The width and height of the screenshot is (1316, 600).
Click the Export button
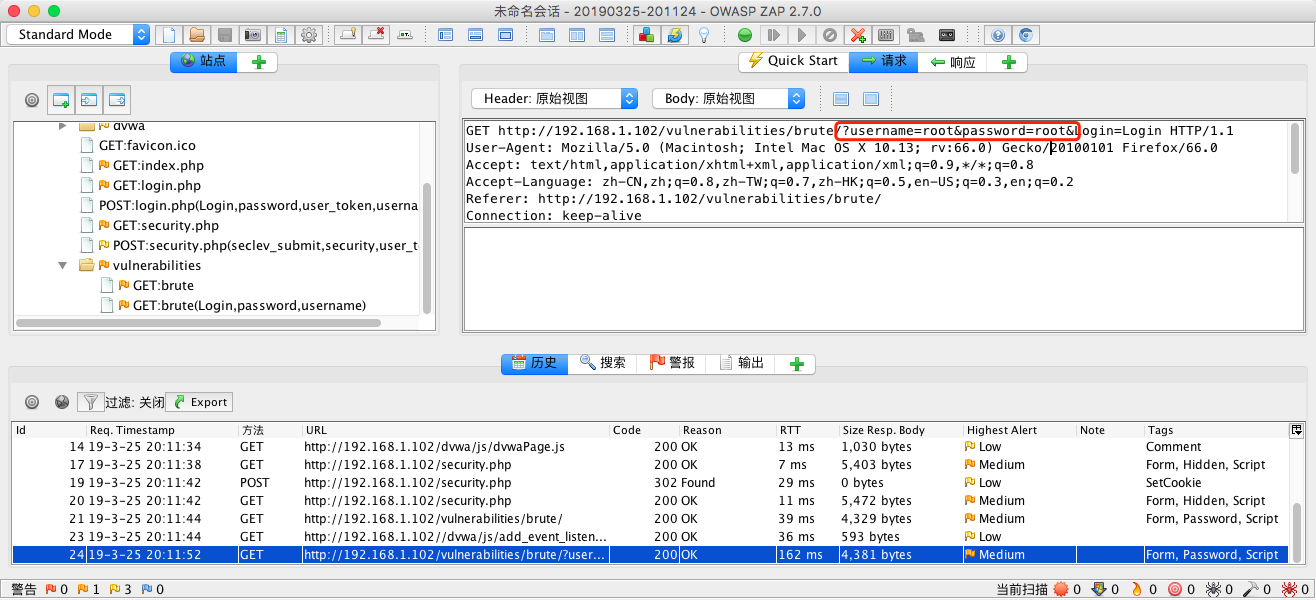click(198, 401)
